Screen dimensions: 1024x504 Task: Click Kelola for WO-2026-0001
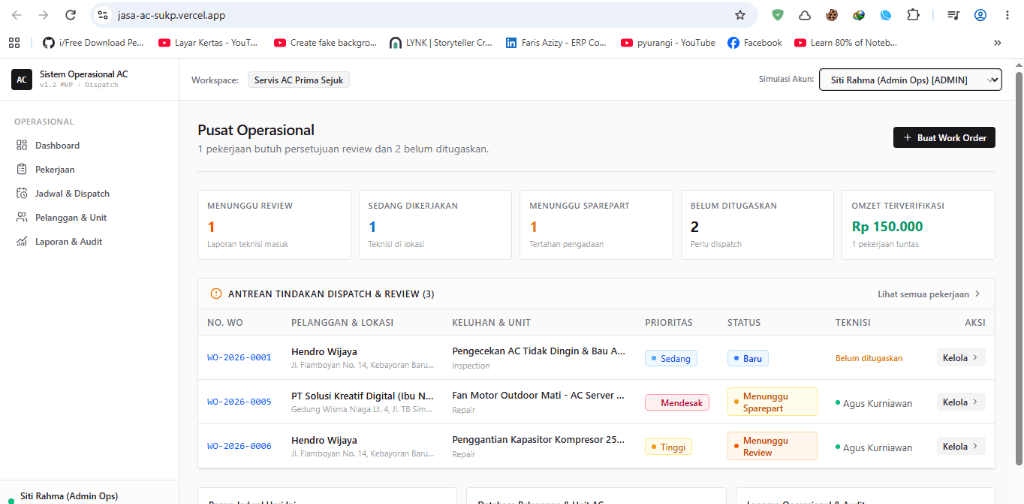(961, 358)
